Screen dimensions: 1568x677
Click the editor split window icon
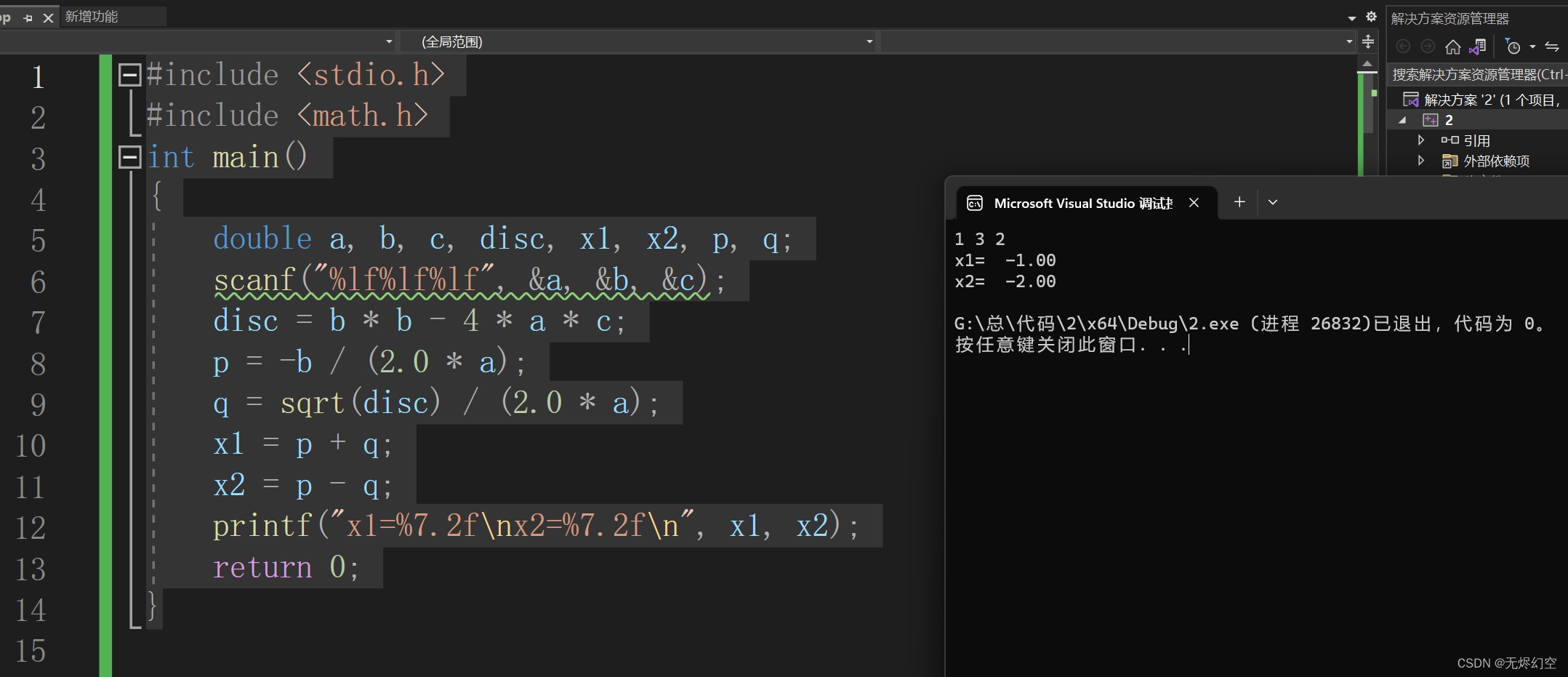[1368, 41]
